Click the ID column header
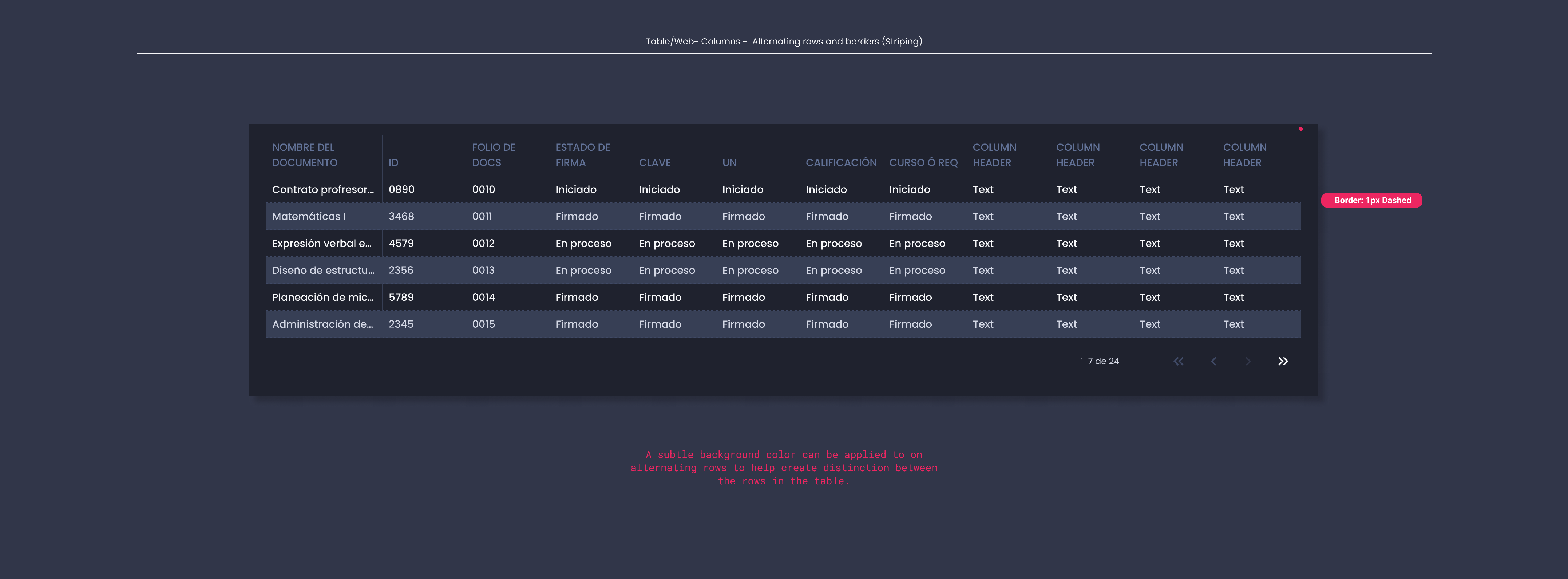1568x579 pixels. pyautogui.click(x=393, y=162)
